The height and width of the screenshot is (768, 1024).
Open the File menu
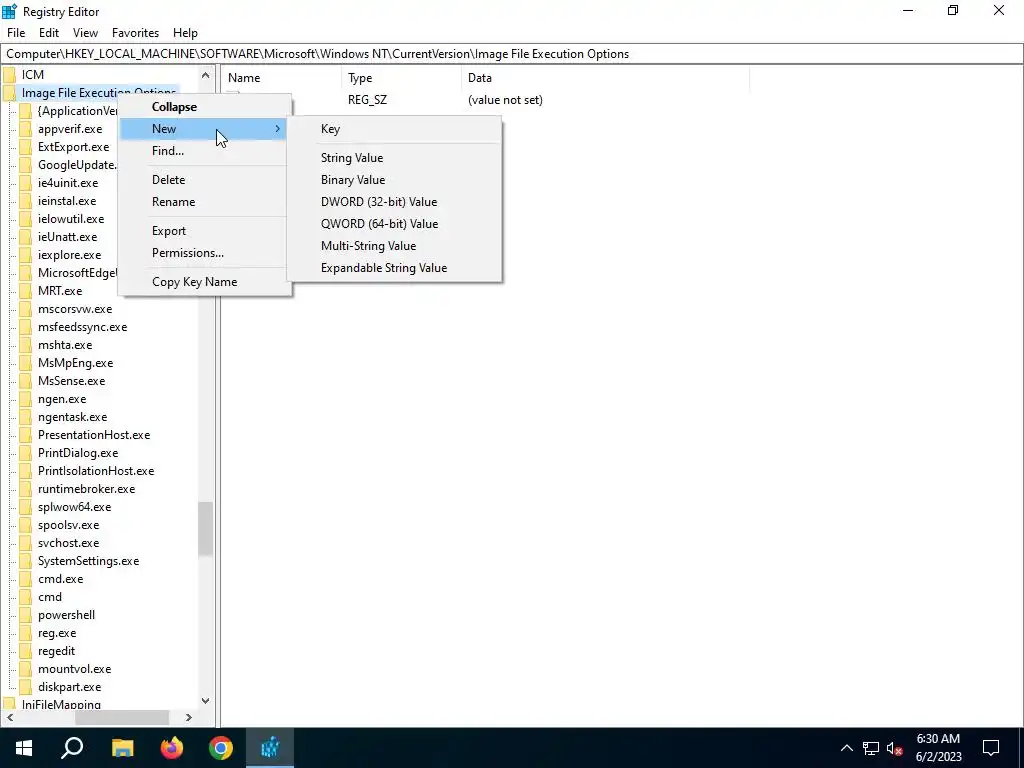pyautogui.click(x=16, y=33)
